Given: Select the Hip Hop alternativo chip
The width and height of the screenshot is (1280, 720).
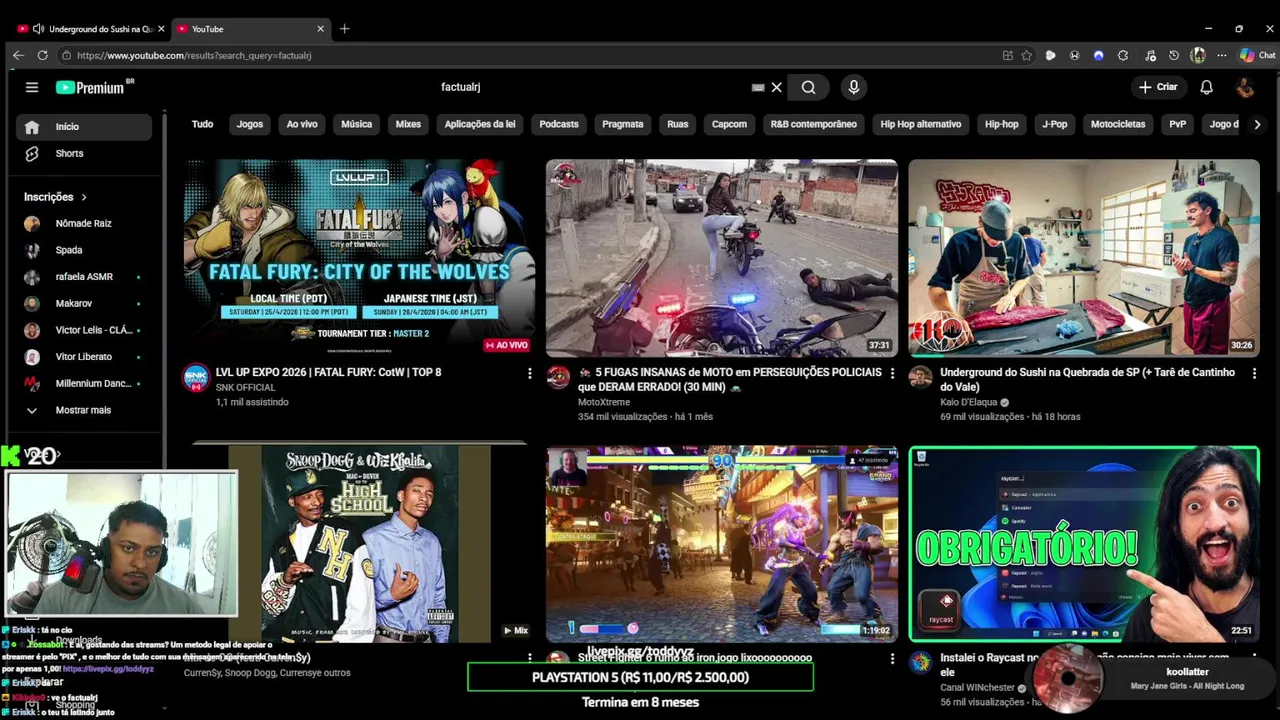Looking at the screenshot, I should [x=921, y=124].
